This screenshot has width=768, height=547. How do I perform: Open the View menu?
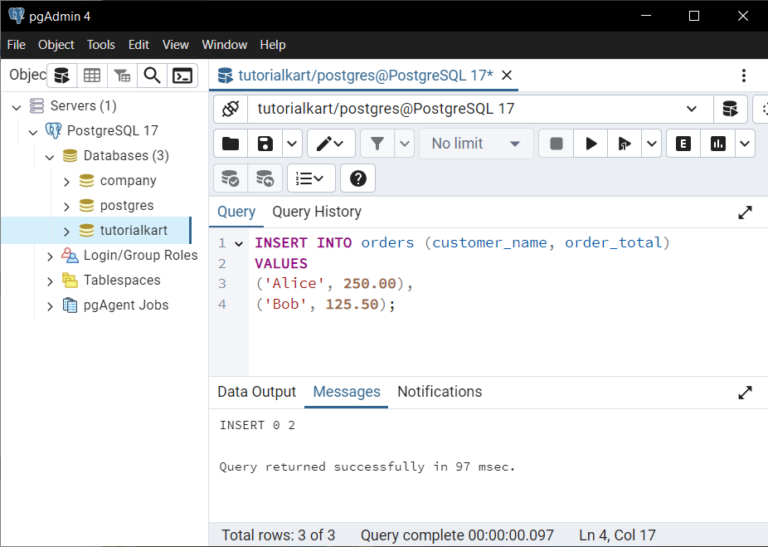click(175, 45)
